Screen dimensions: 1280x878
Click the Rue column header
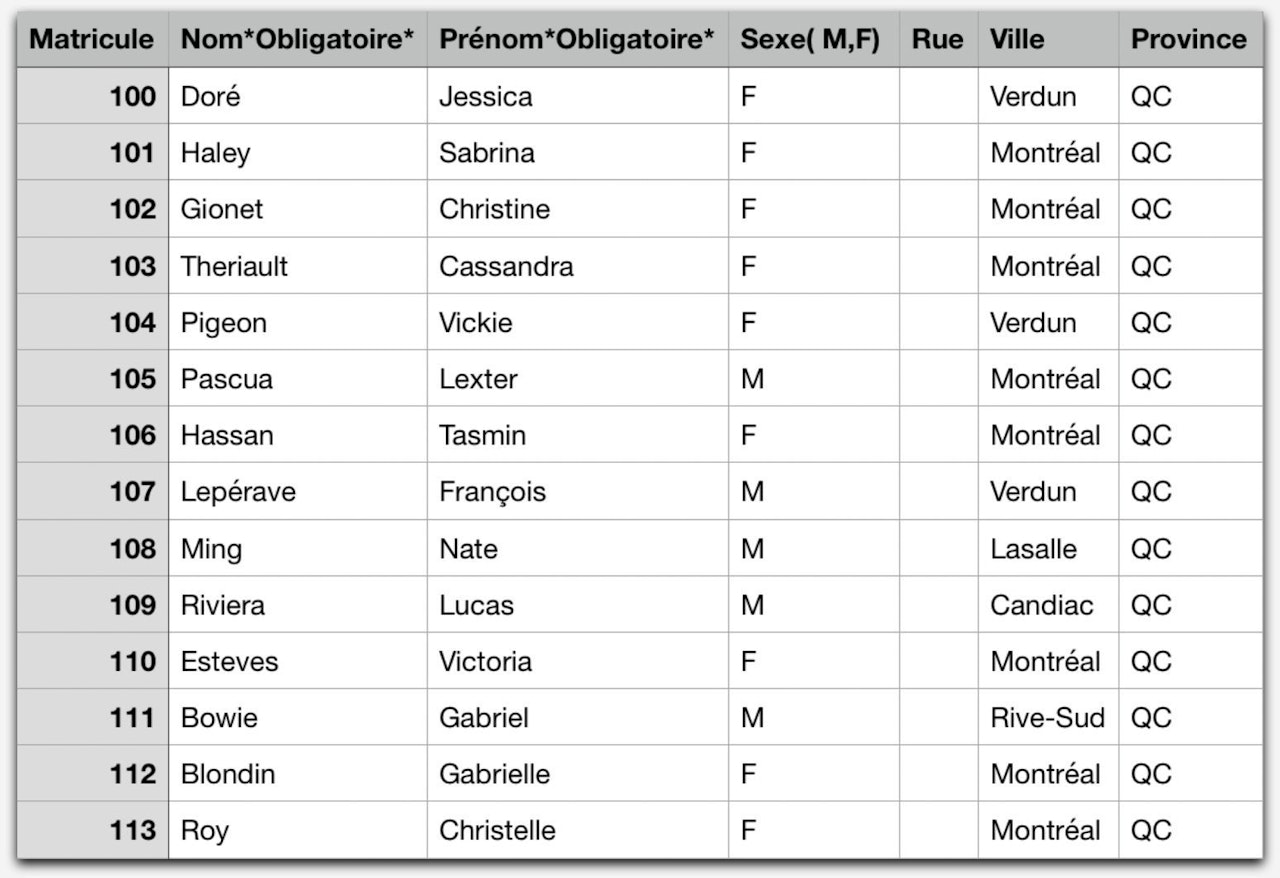point(937,40)
